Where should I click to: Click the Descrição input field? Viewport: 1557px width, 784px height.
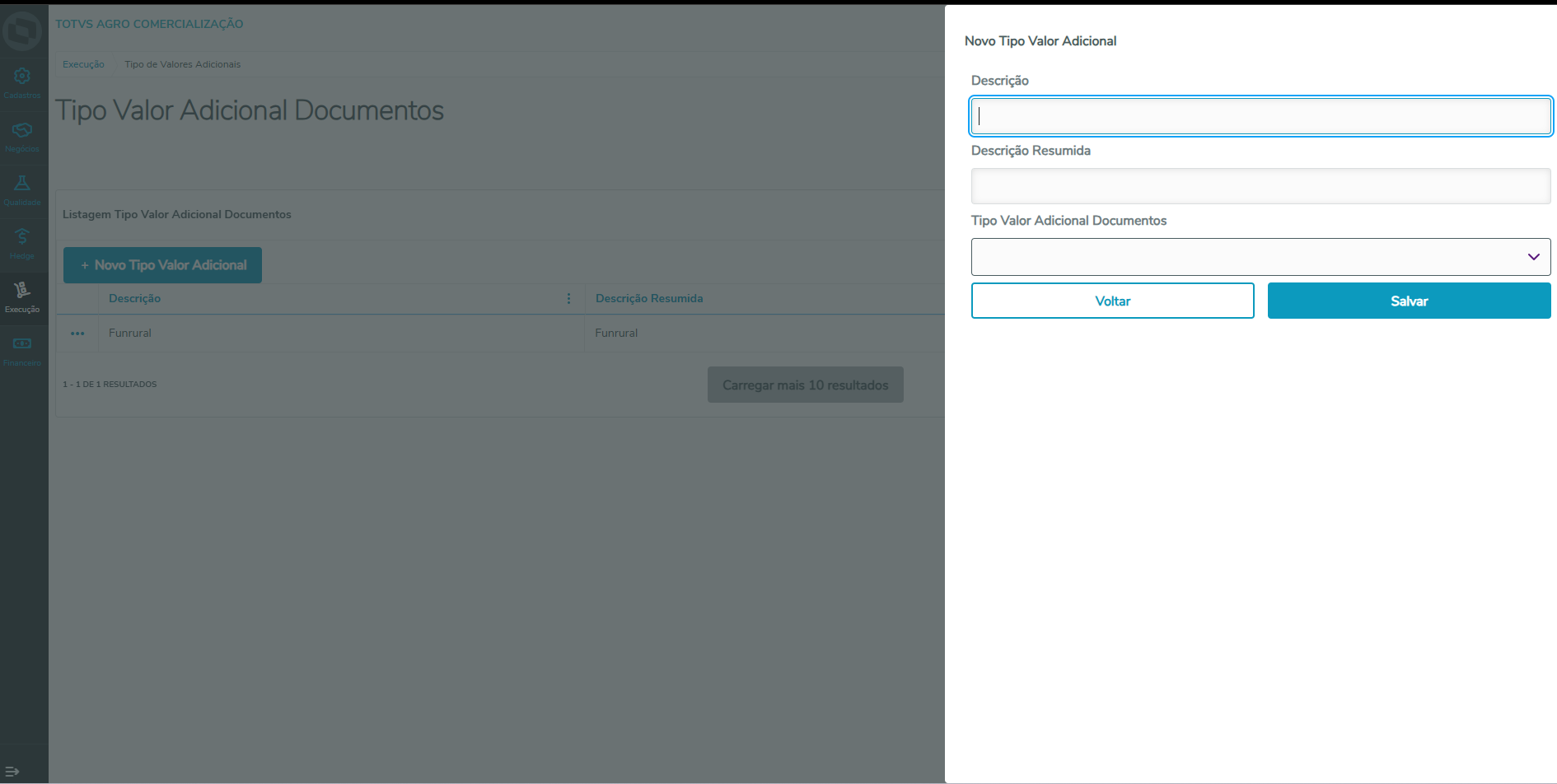pos(1260,116)
